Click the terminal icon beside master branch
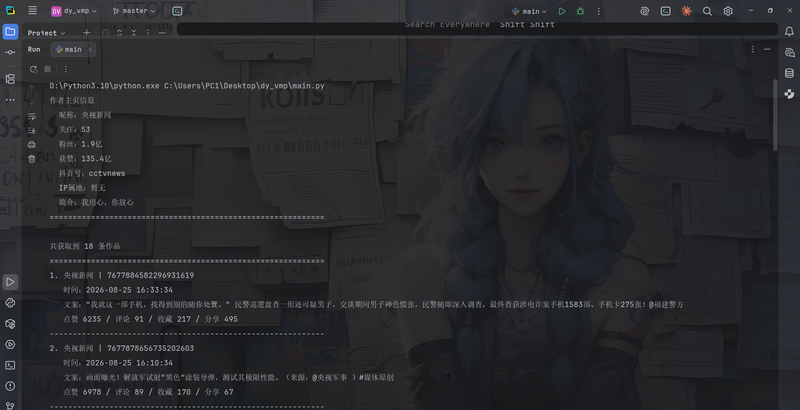 coord(177,11)
